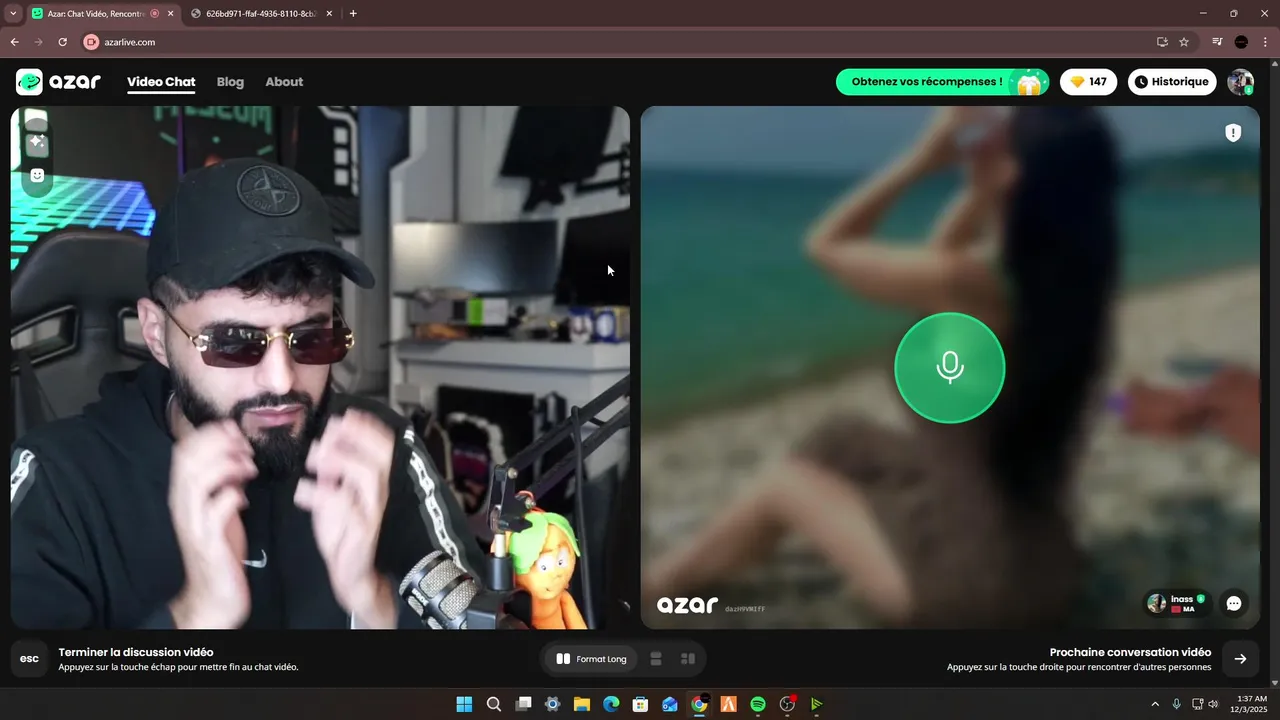
Task: Reload the page with the refresh icon
Action: pyautogui.click(x=62, y=42)
